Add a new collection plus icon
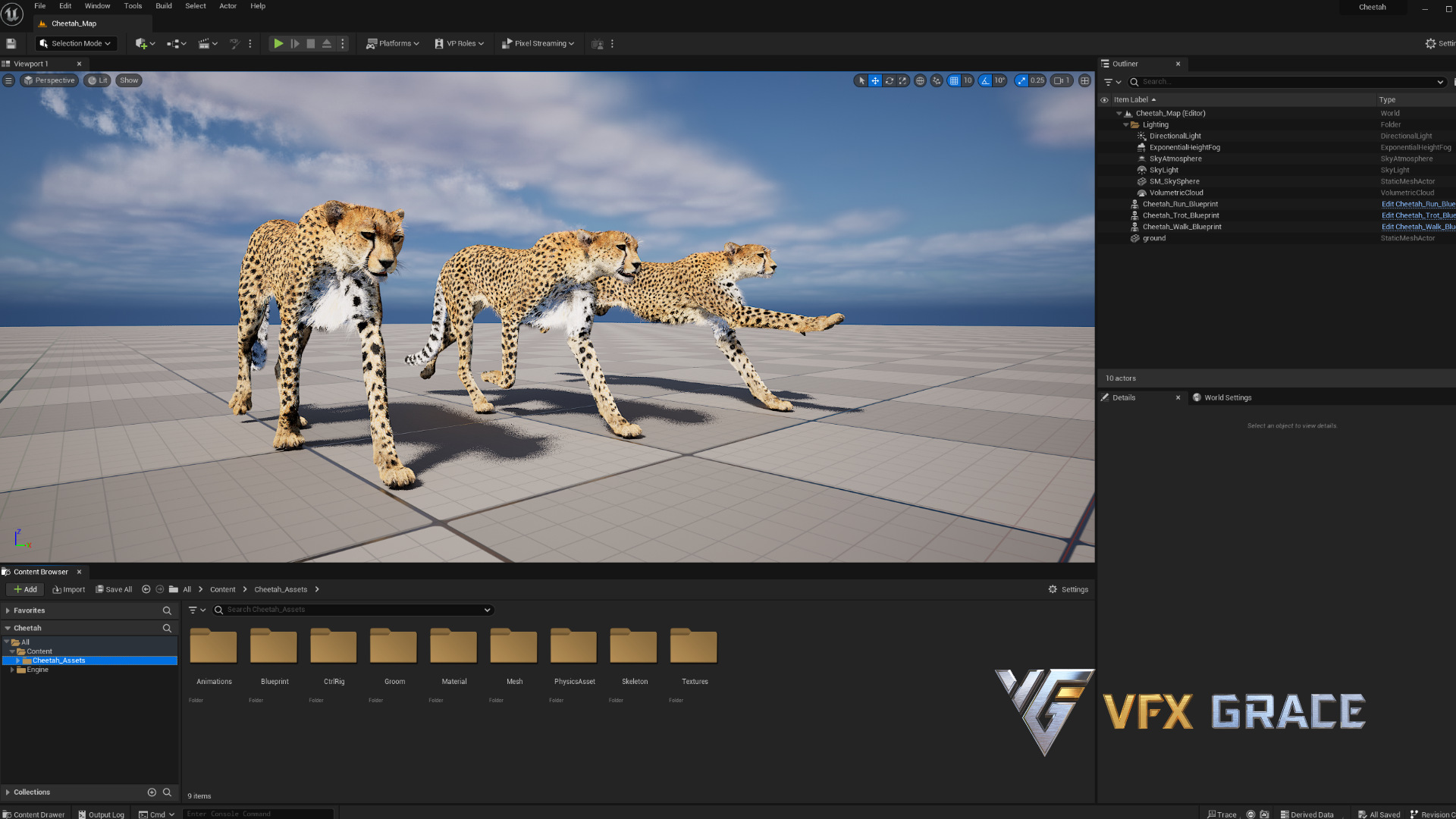Screen dimensions: 1456x819 152,792
